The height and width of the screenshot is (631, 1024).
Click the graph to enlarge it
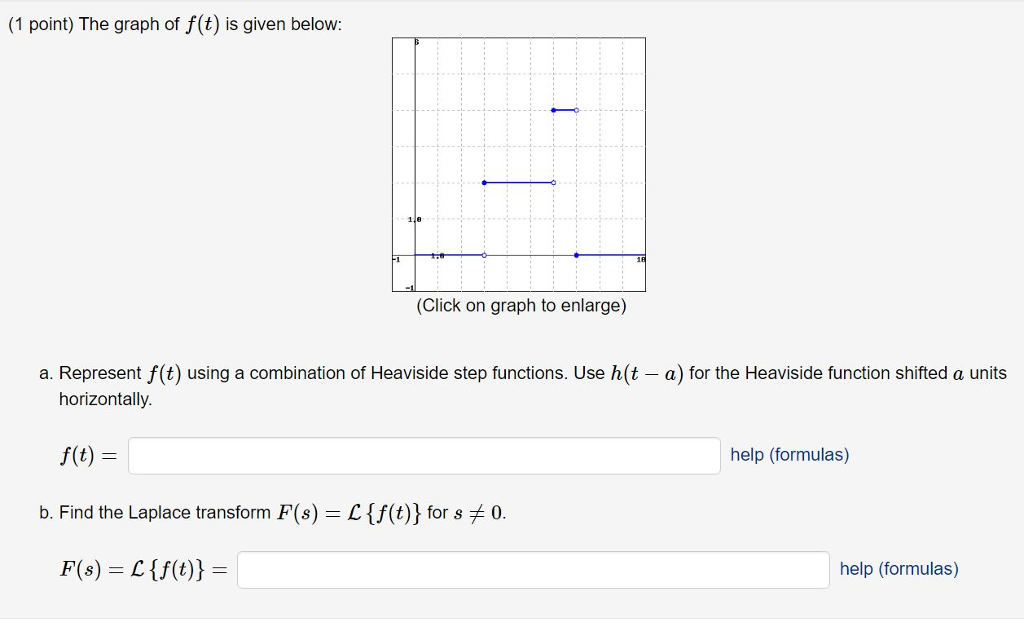(520, 165)
